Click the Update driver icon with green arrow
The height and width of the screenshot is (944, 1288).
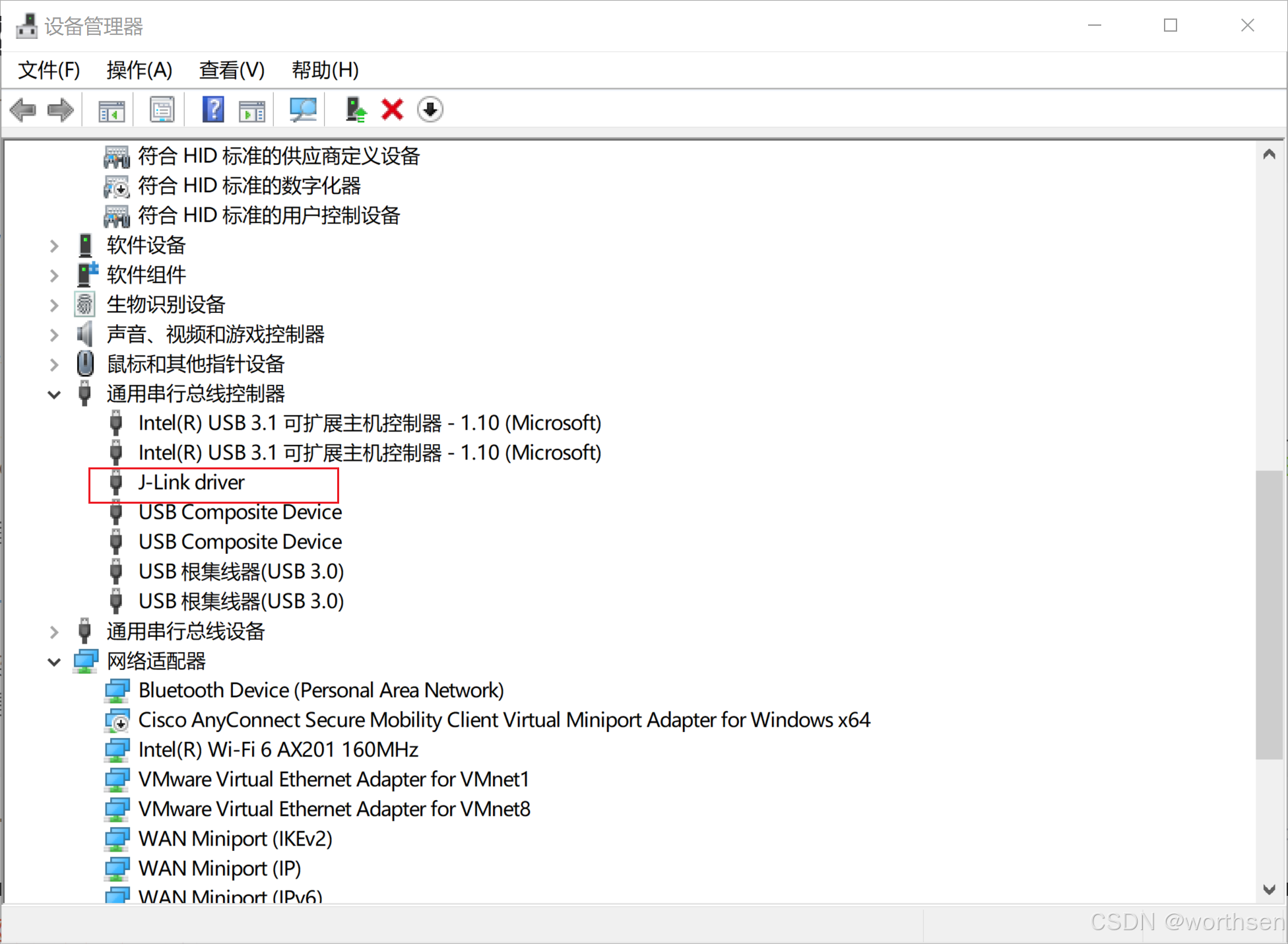pyautogui.click(x=356, y=110)
